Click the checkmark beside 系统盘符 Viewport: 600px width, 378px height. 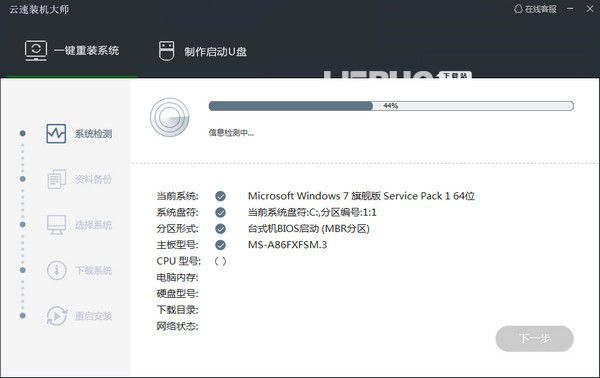click(x=220, y=212)
